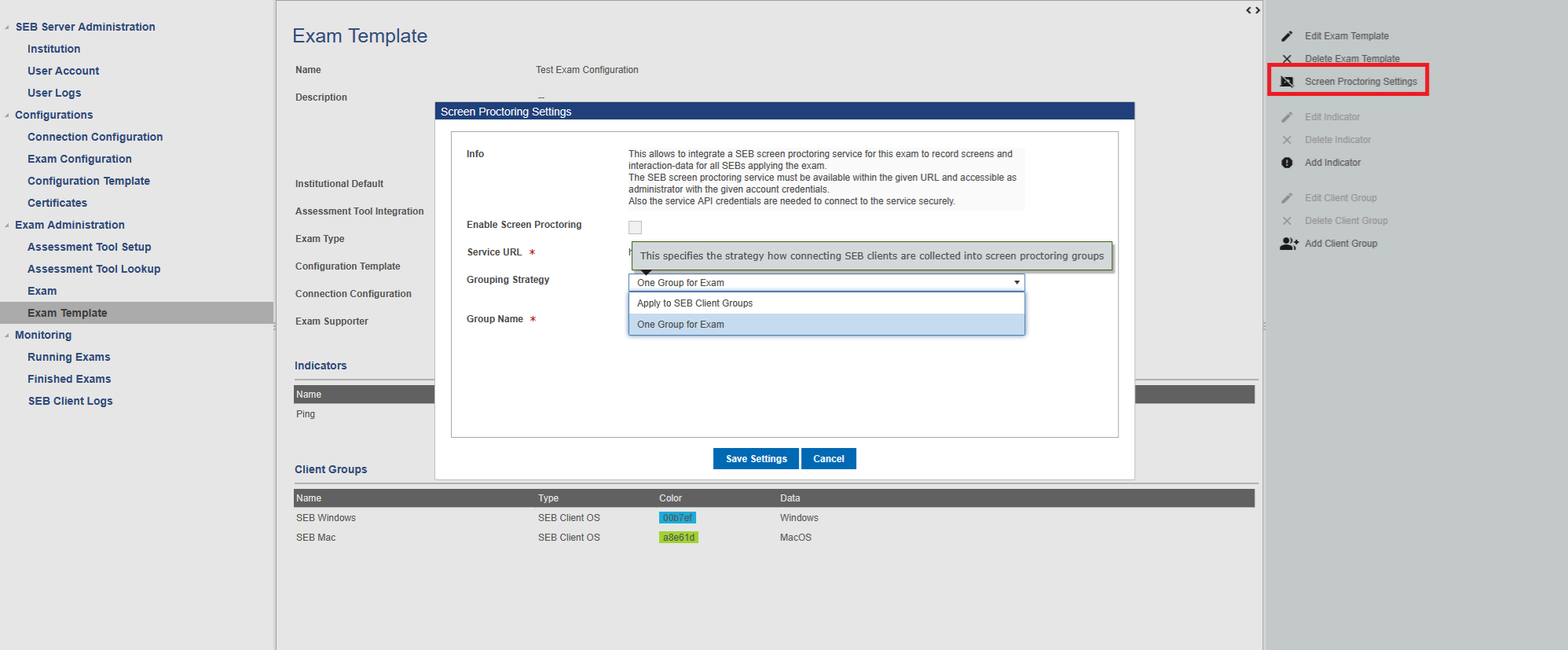The height and width of the screenshot is (650, 1568).
Task: Click the Edit Client Group pencil icon
Action: [x=1287, y=198]
